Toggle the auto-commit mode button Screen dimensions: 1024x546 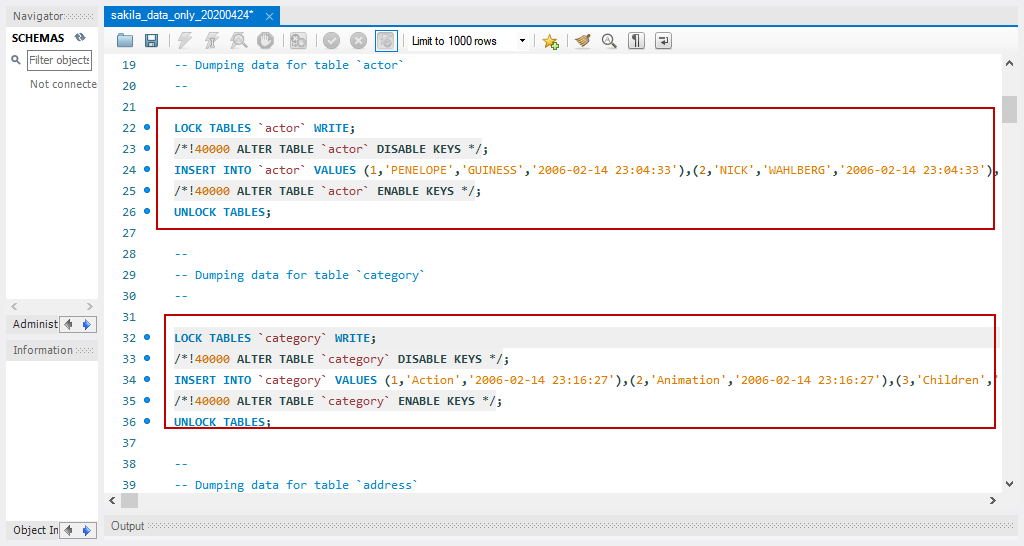pos(385,41)
